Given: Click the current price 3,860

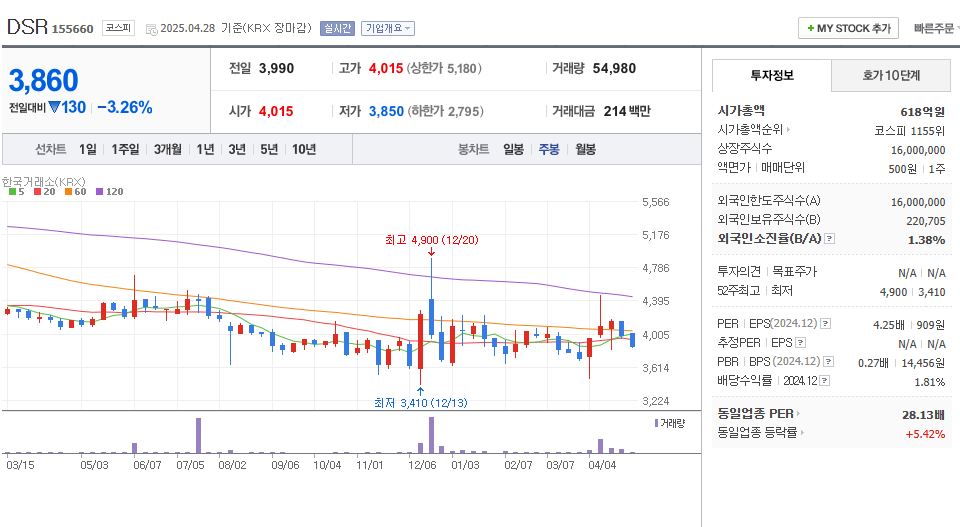Looking at the screenshot, I should (x=43, y=80).
